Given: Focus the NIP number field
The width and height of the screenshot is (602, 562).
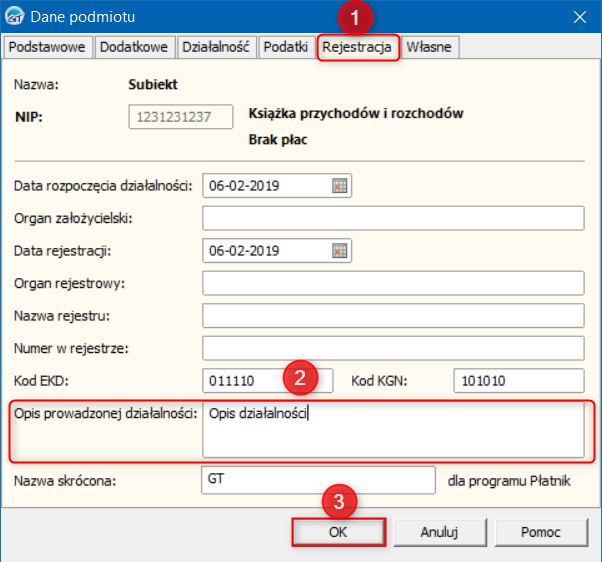Looking at the screenshot, I should (x=181, y=117).
